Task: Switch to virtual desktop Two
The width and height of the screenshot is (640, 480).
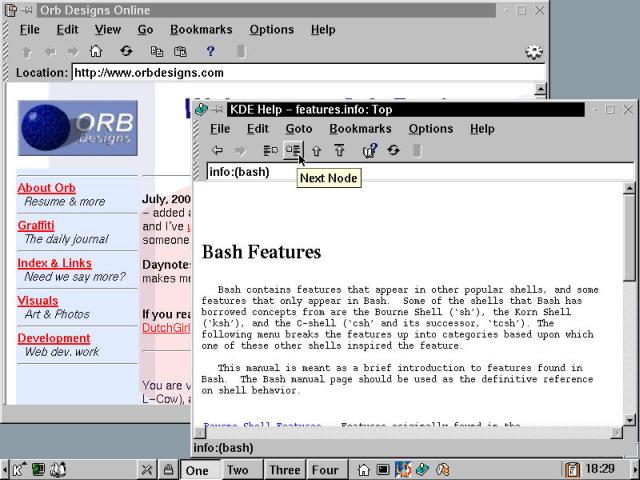Action: (237, 470)
